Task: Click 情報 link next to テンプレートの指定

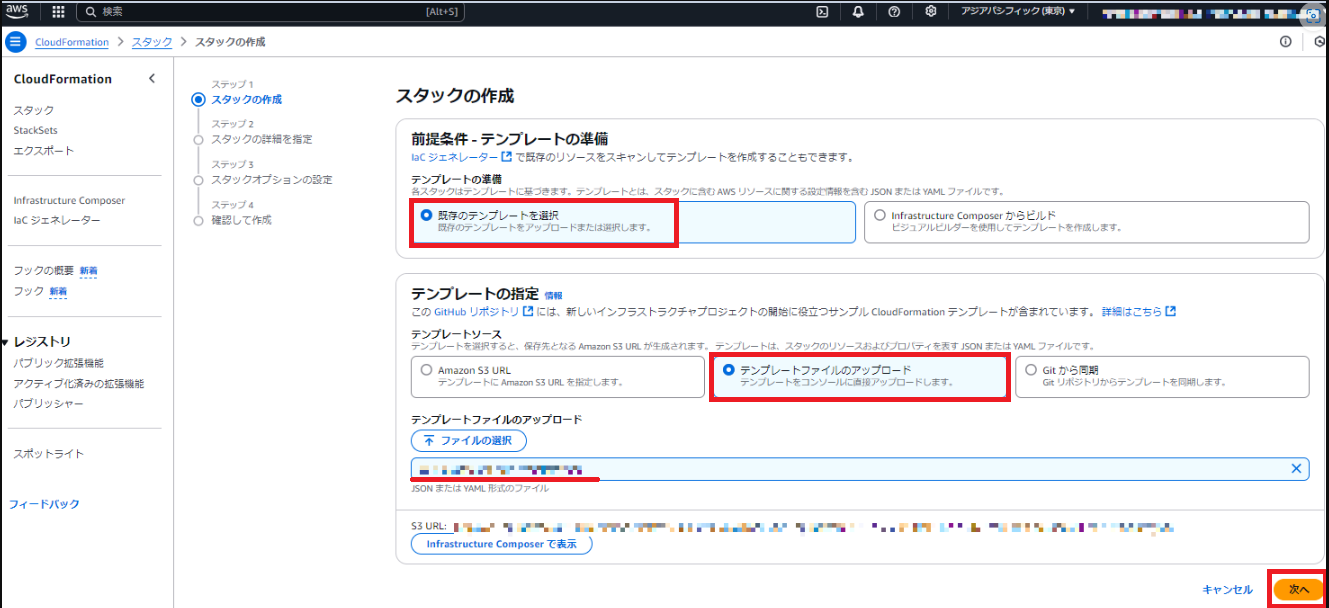Action: [x=553, y=295]
